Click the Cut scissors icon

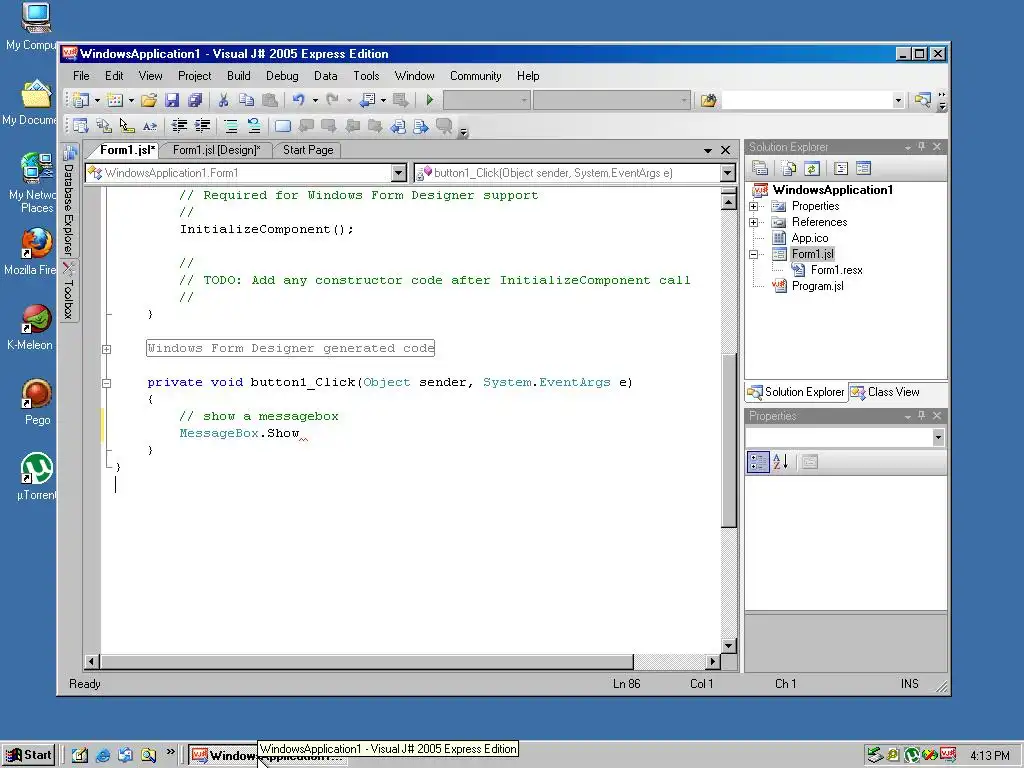click(223, 100)
